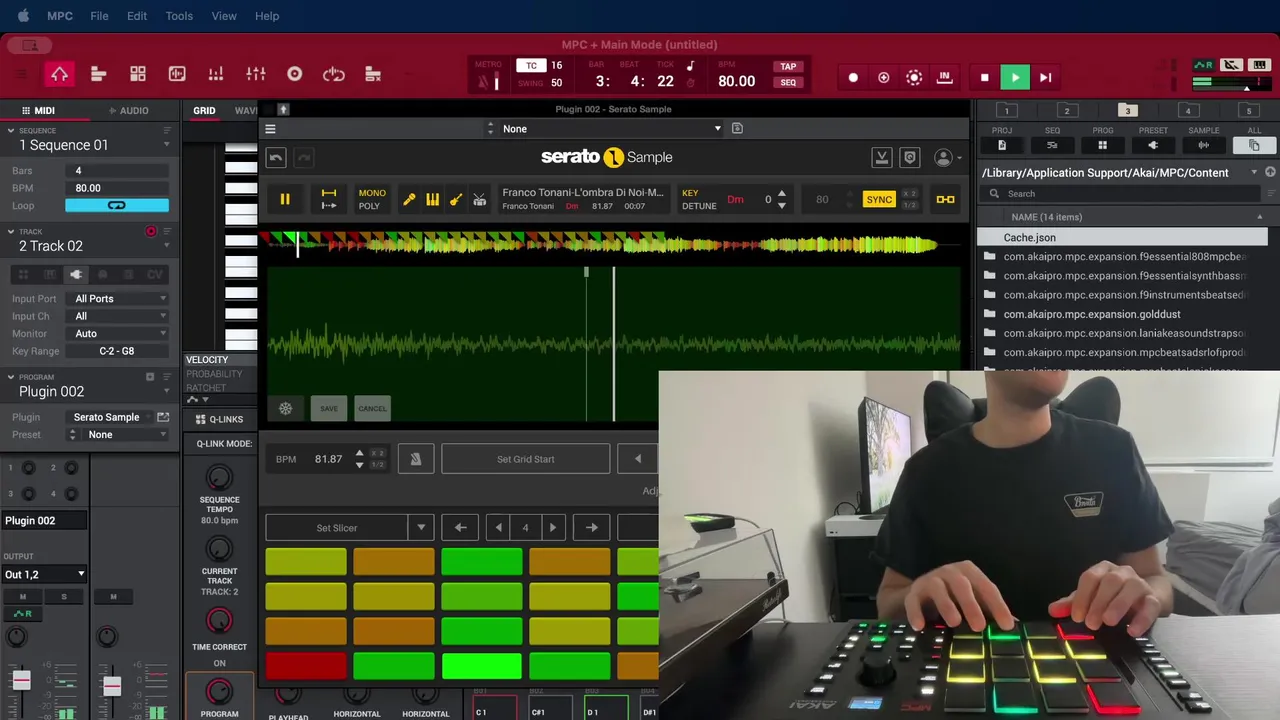Open the Out 1,2 output dropdown
The image size is (1280, 720).
point(45,574)
